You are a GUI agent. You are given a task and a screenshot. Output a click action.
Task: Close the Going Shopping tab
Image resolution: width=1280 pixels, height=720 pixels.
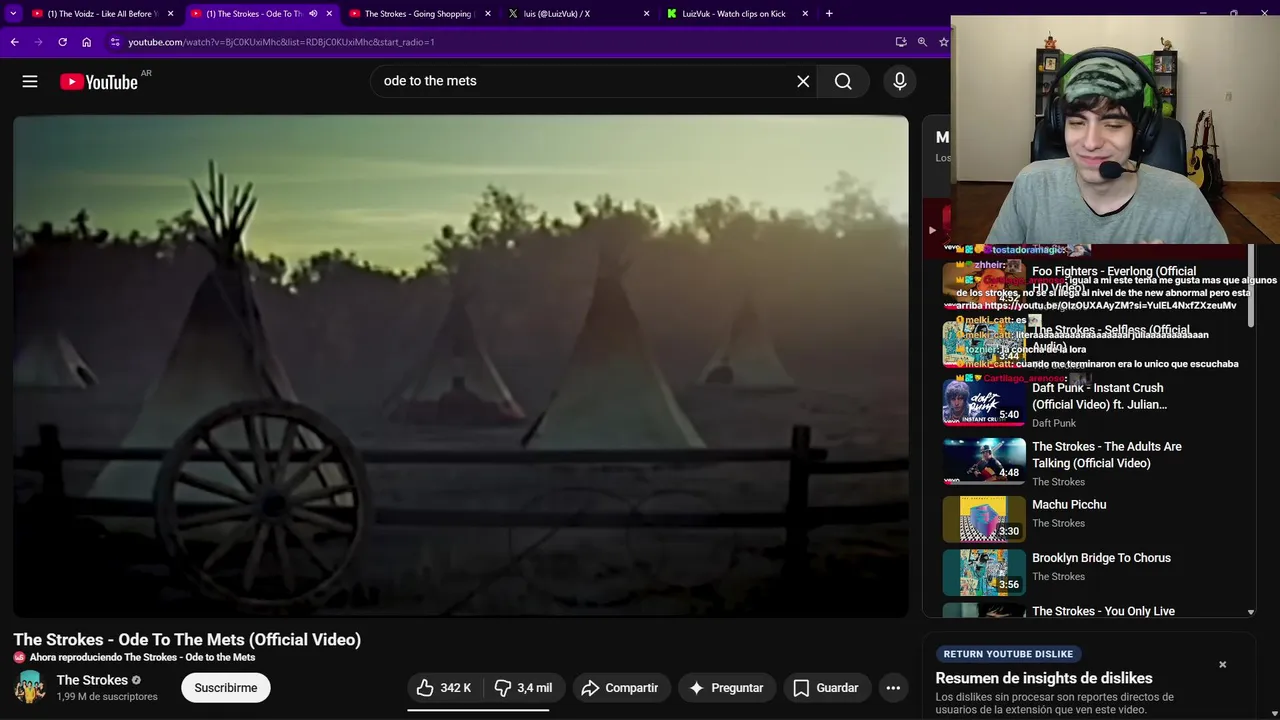(488, 14)
